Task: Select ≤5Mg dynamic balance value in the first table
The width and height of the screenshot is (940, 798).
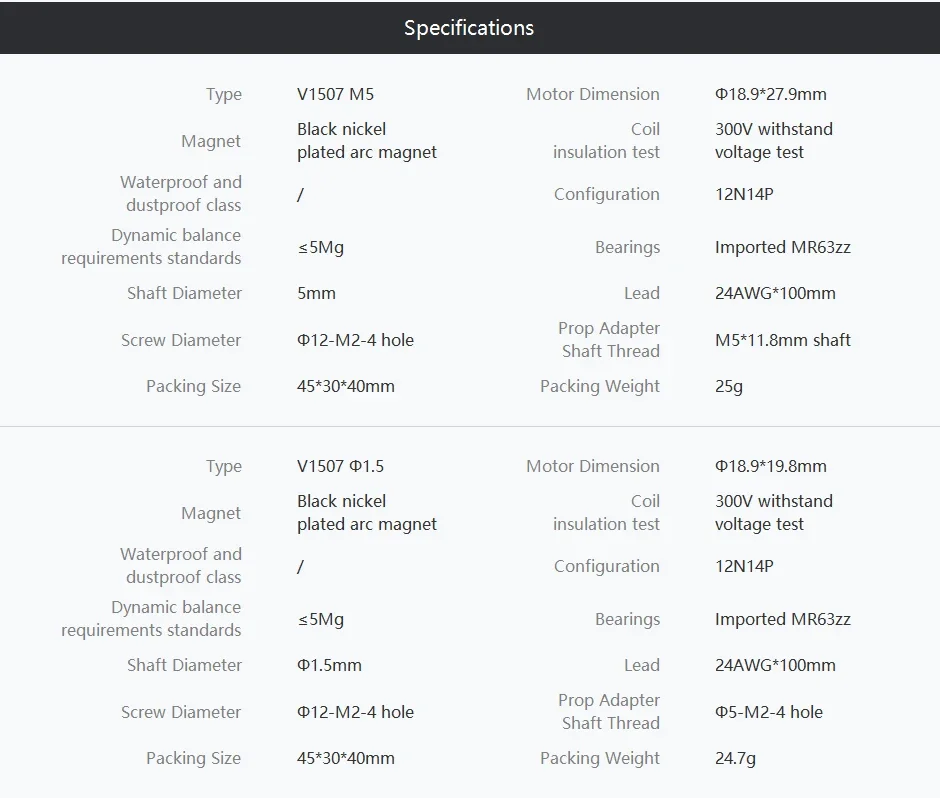Action: 320,248
